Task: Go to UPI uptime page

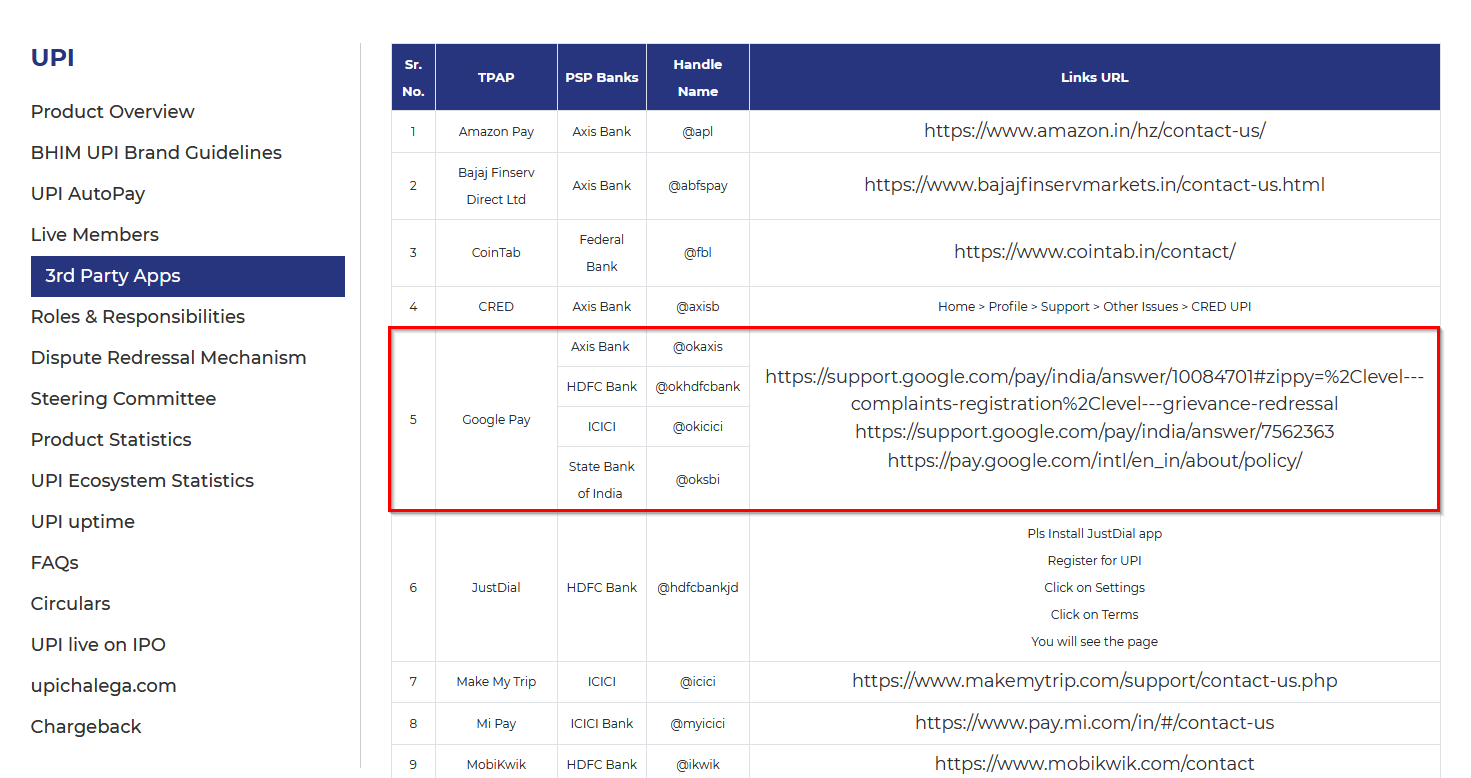Action: pos(83,522)
